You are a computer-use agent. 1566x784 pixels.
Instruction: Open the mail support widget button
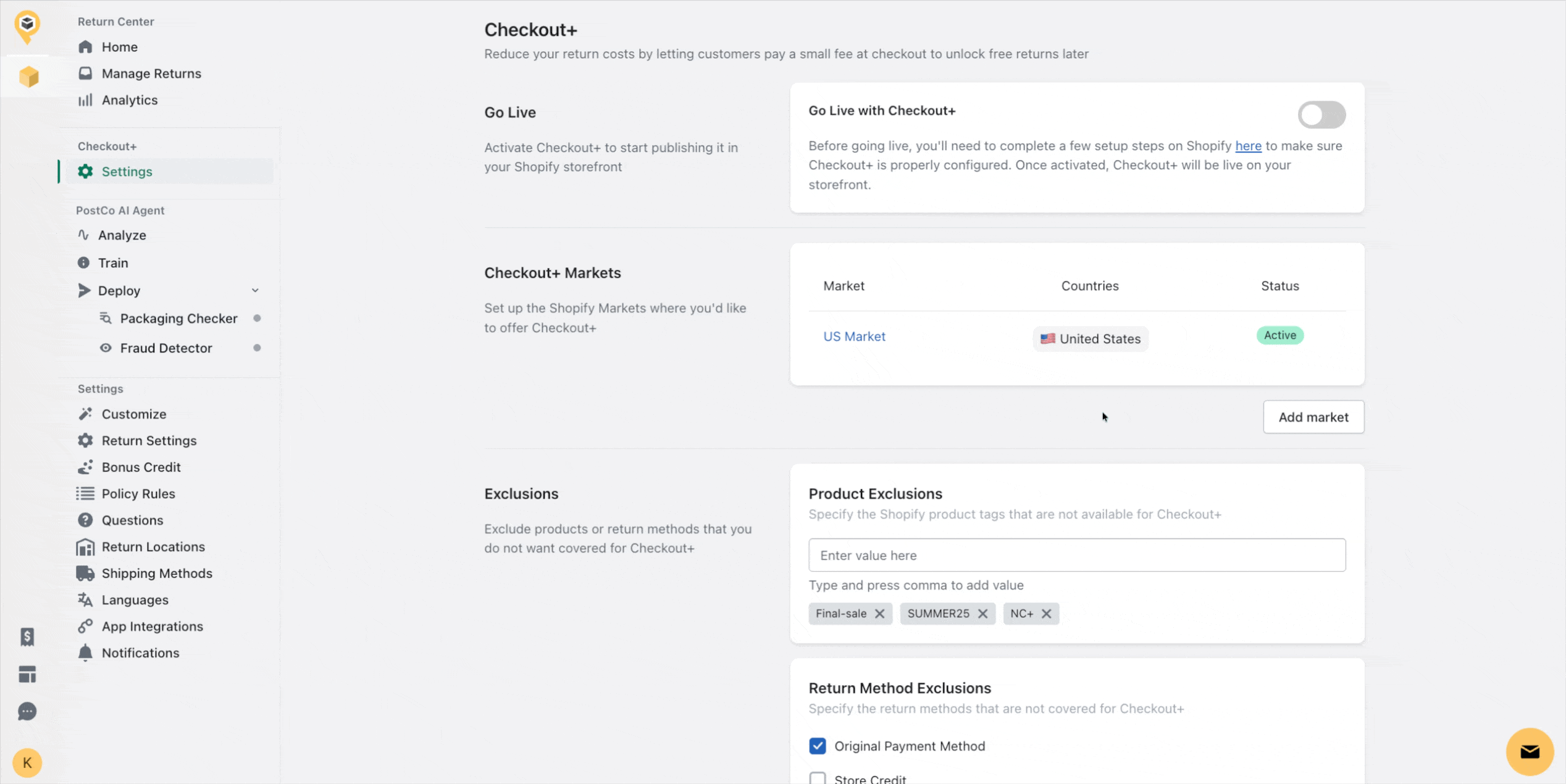point(1529,751)
